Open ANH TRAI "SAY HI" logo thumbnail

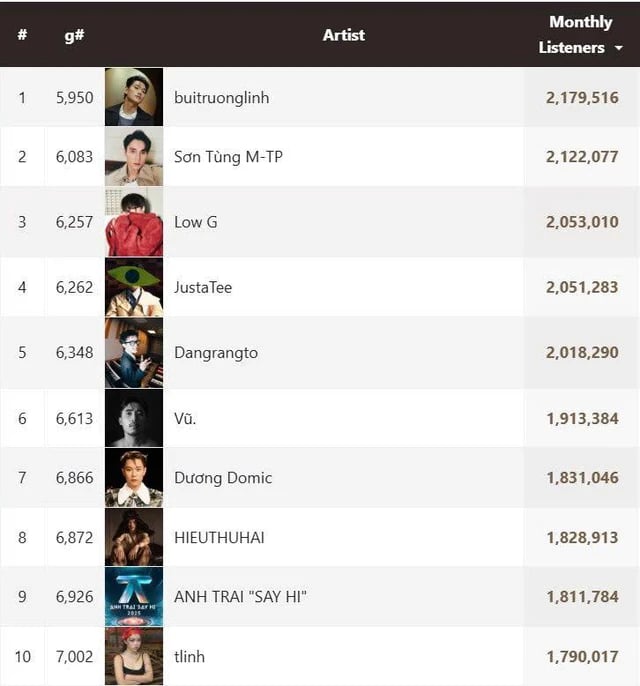click(133, 597)
